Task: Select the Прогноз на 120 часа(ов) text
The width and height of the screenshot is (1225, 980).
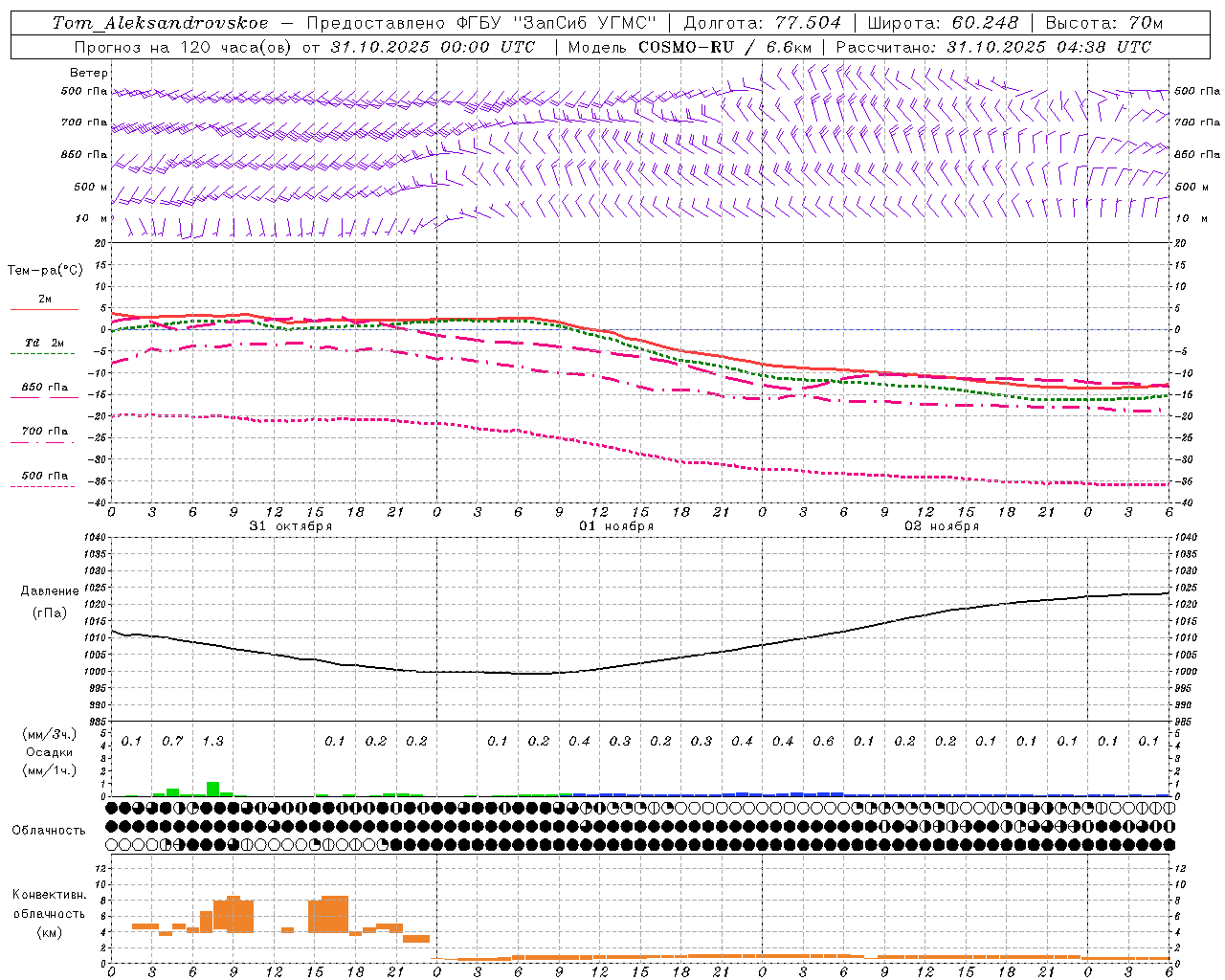Action: pos(185,47)
